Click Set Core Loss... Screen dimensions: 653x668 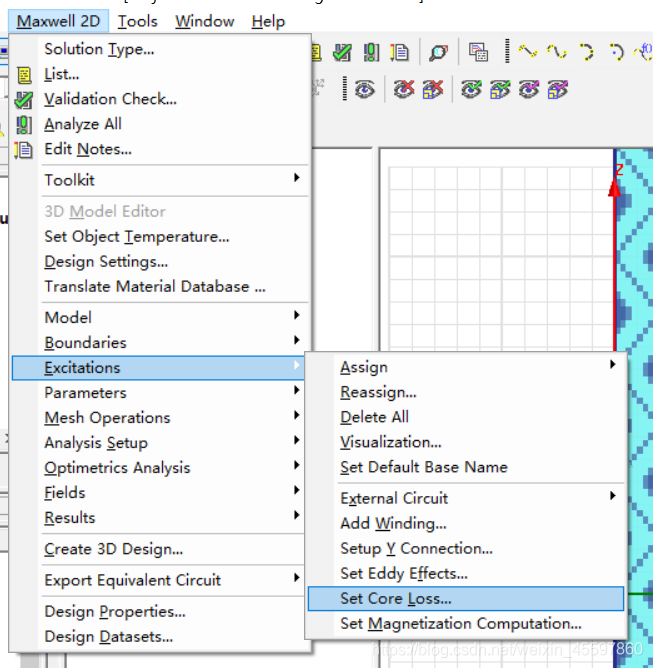click(x=466, y=599)
